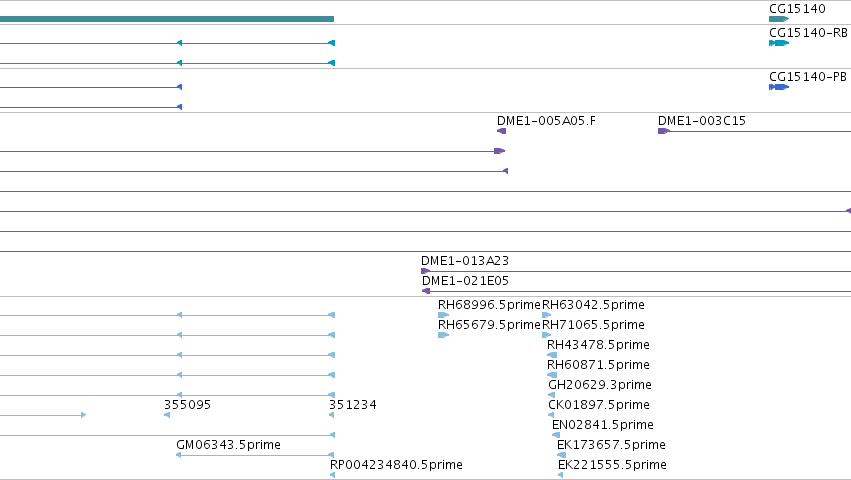Click the GH20629.3prime label

[x=600, y=384]
